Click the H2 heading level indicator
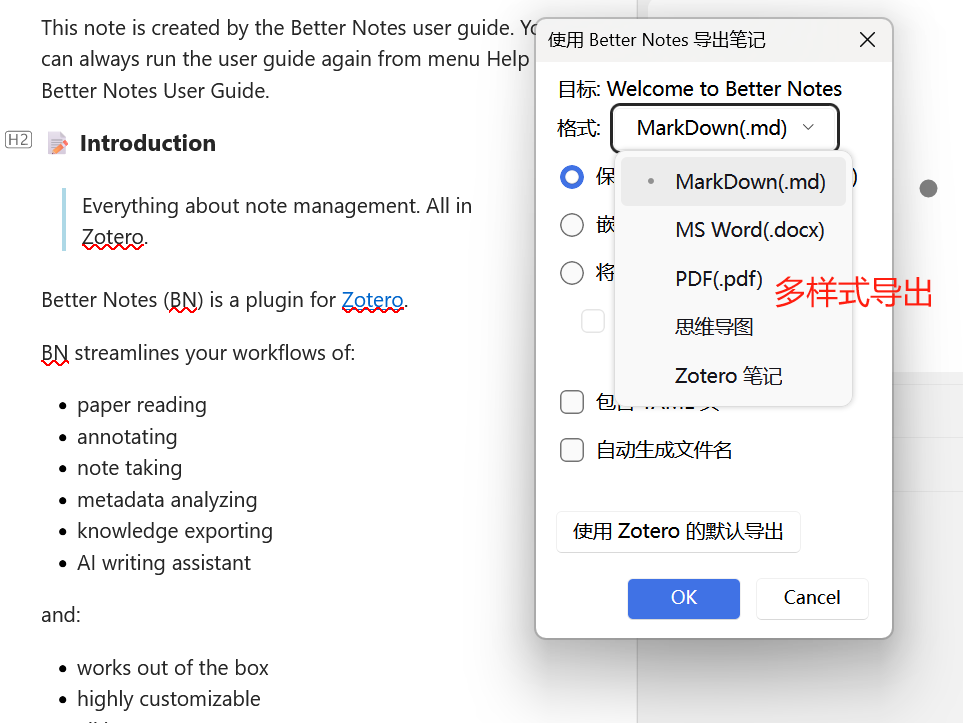The width and height of the screenshot is (963, 723). [18, 140]
